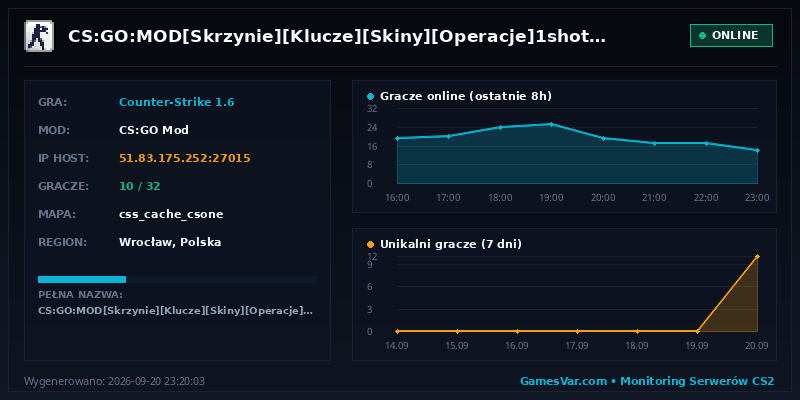Screen dimensions: 800x400
Task: Click the cyan dot beside Gracze online
Action: [x=370, y=96]
